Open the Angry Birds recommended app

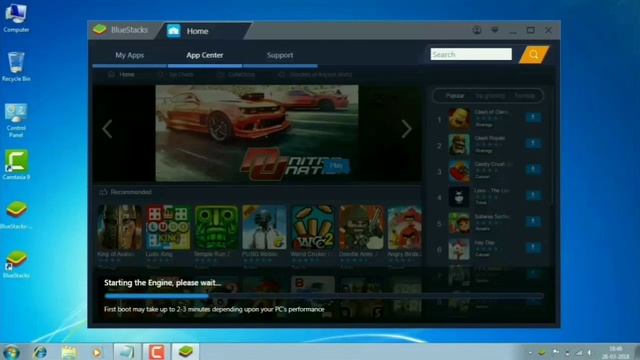[x=405, y=227]
